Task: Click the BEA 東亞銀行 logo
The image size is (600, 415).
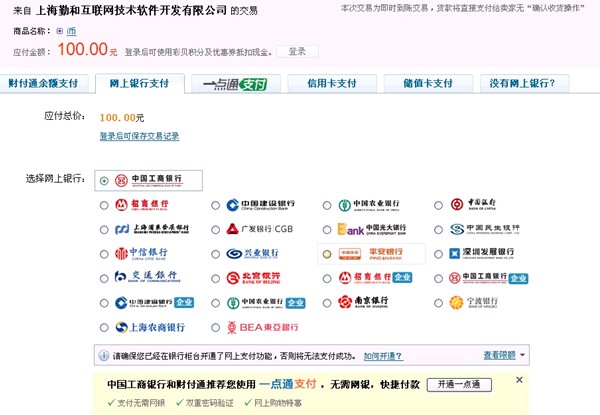Action: pos(262,327)
